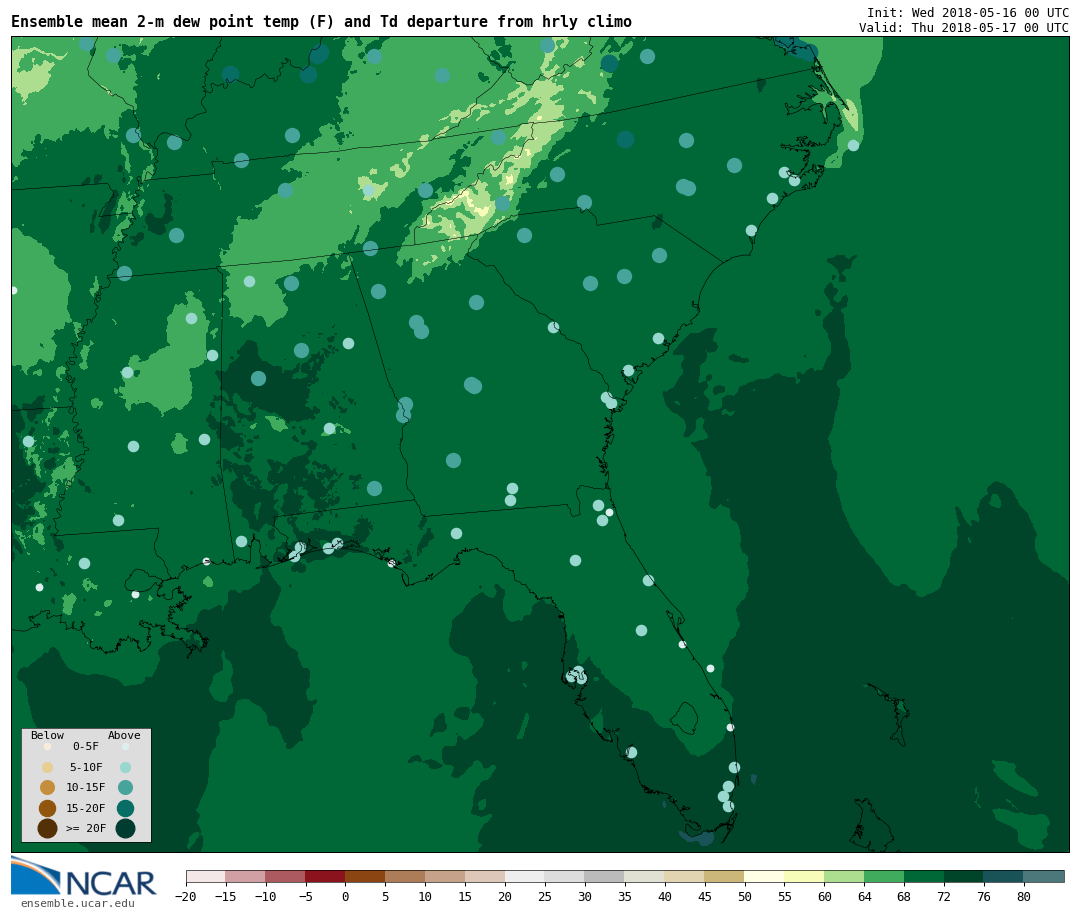Click the colorbar swatch right of 80

[1044, 876]
